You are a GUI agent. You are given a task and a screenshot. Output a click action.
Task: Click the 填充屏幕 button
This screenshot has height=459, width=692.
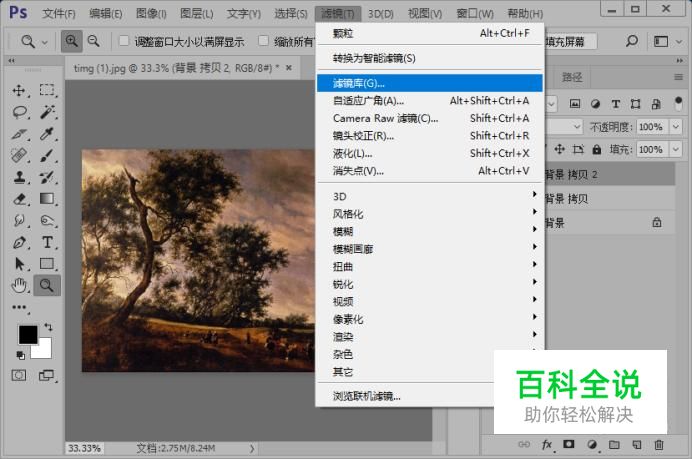(571, 41)
